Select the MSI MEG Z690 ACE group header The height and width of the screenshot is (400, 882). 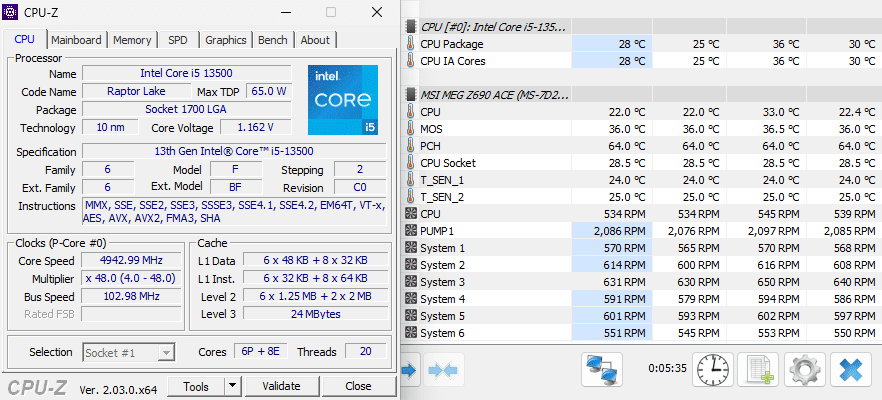[494, 95]
